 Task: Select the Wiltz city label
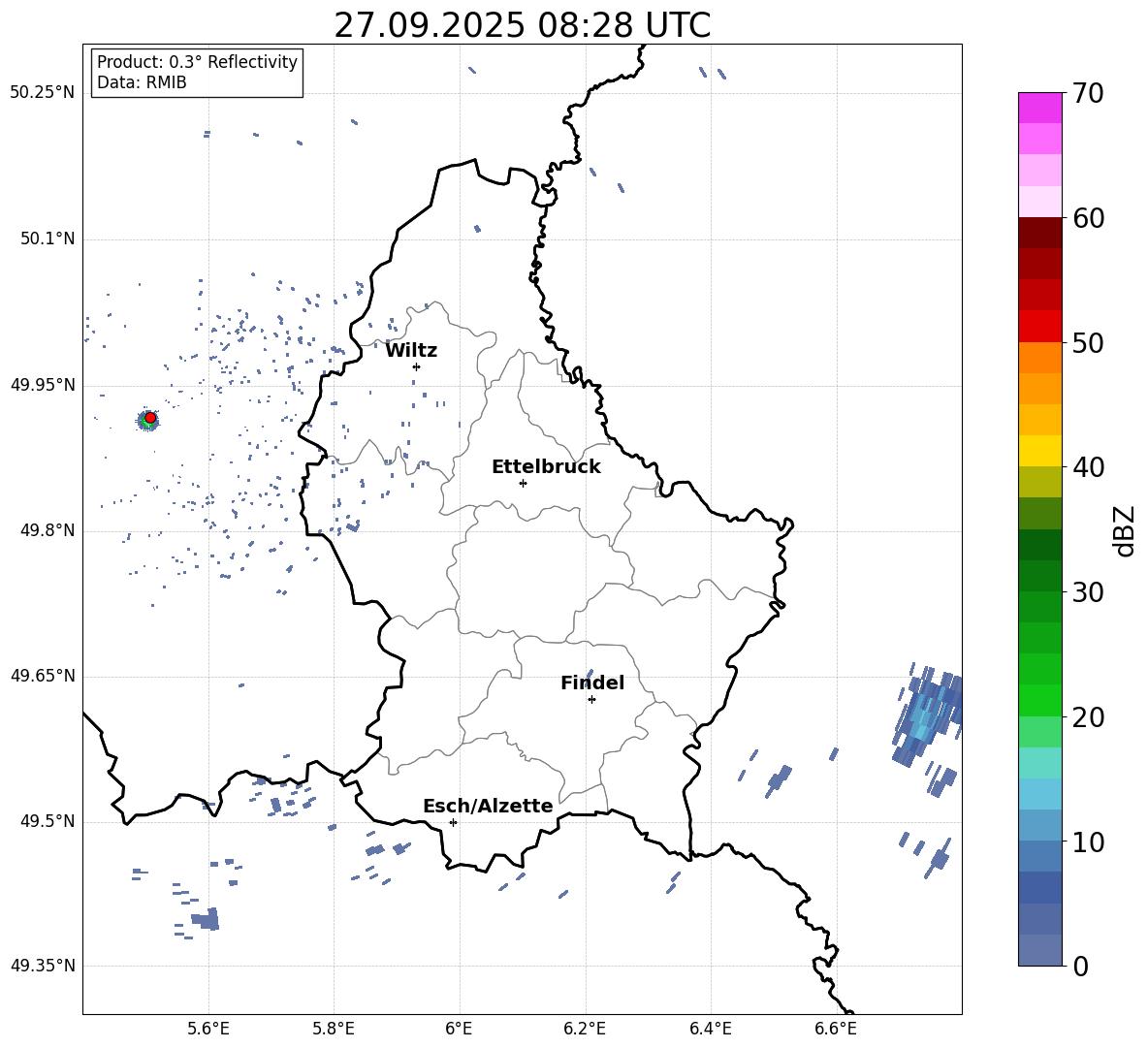pos(411,351)
